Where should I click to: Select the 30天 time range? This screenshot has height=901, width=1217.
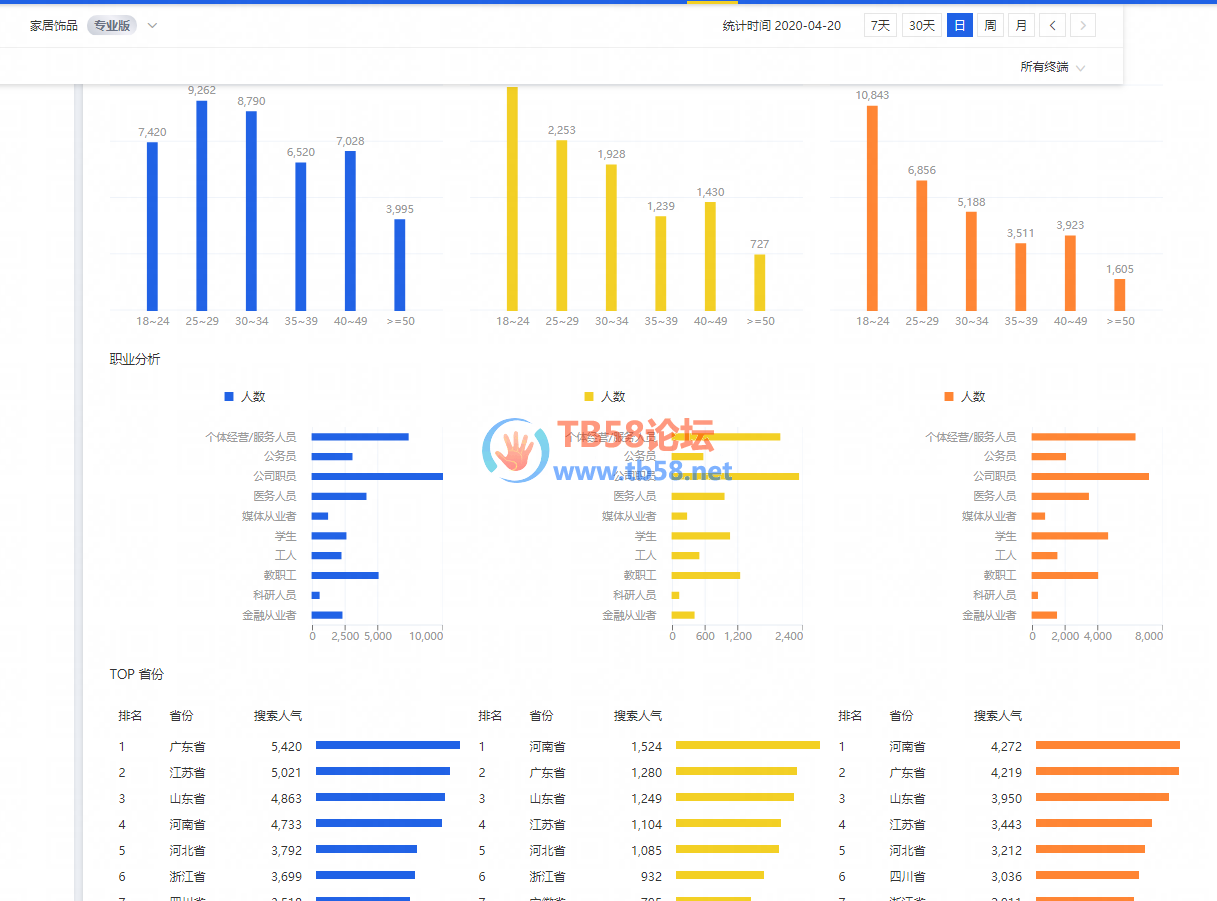(921, 25)
